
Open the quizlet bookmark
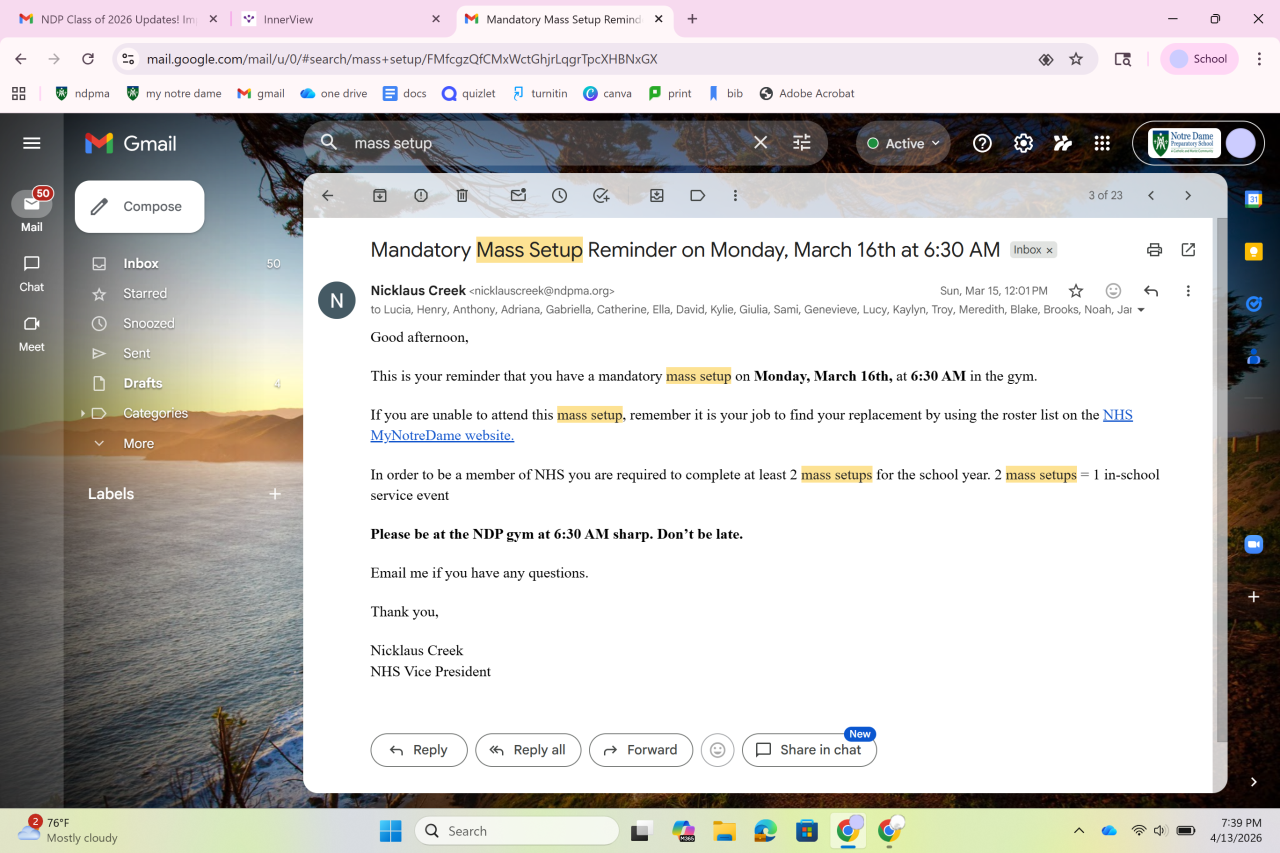[468, 93]
